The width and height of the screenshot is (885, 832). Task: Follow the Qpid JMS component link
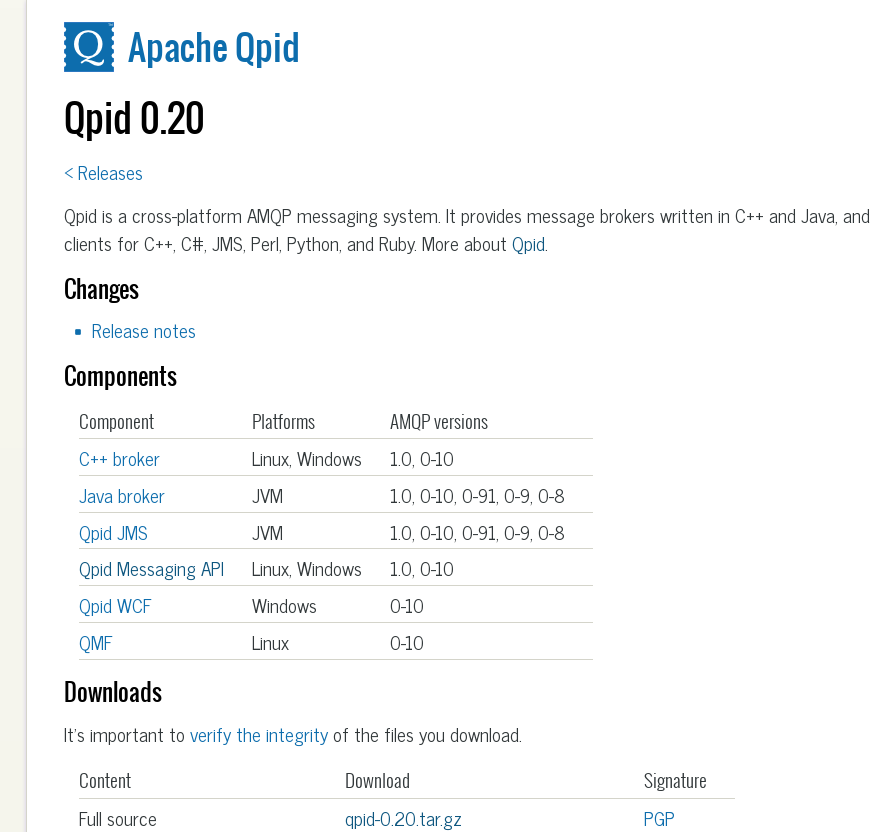(x=113, y=533)
